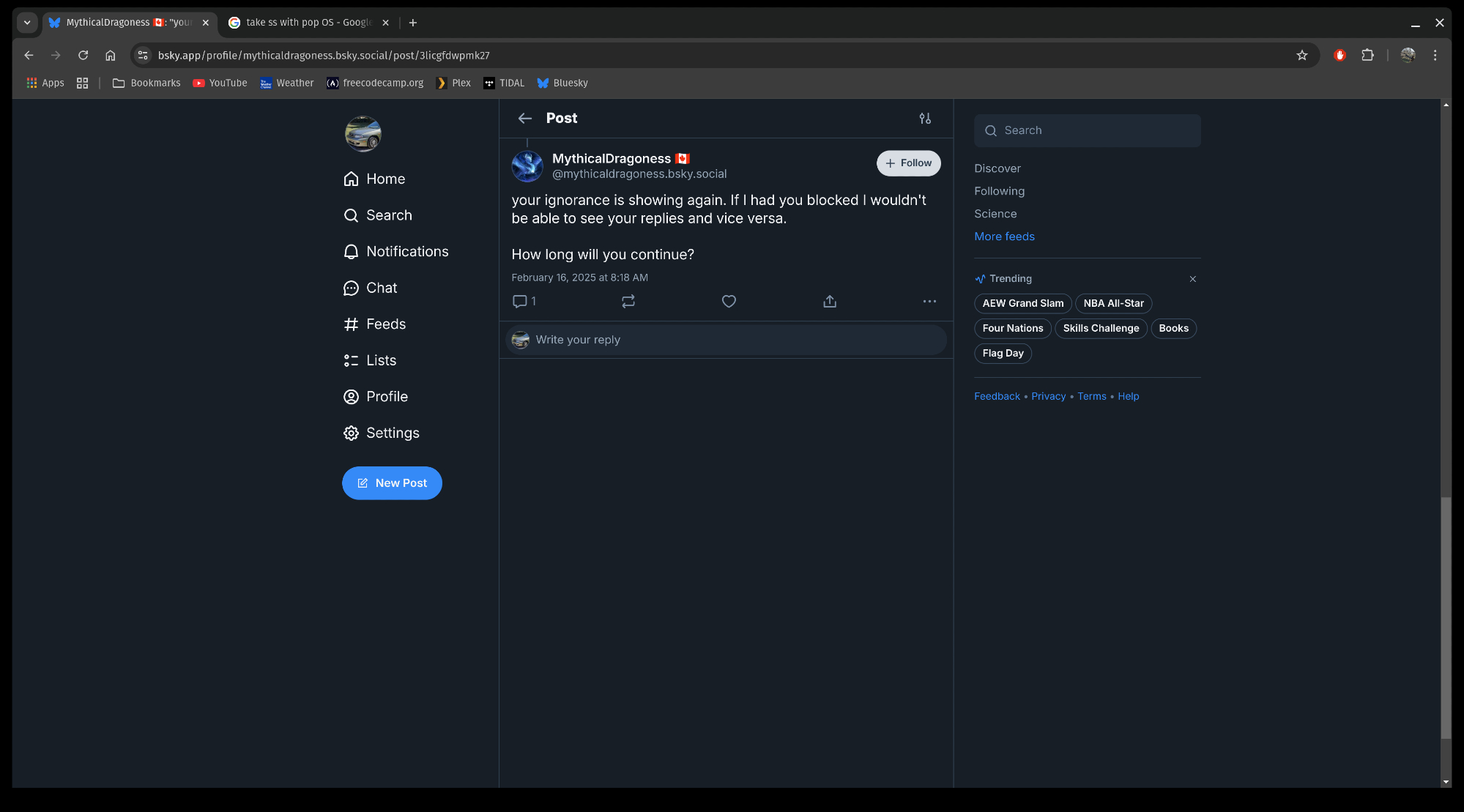Open Settings gear in sidebar
This screenshot has width=1464, height=812.
[x=381, y=433]
